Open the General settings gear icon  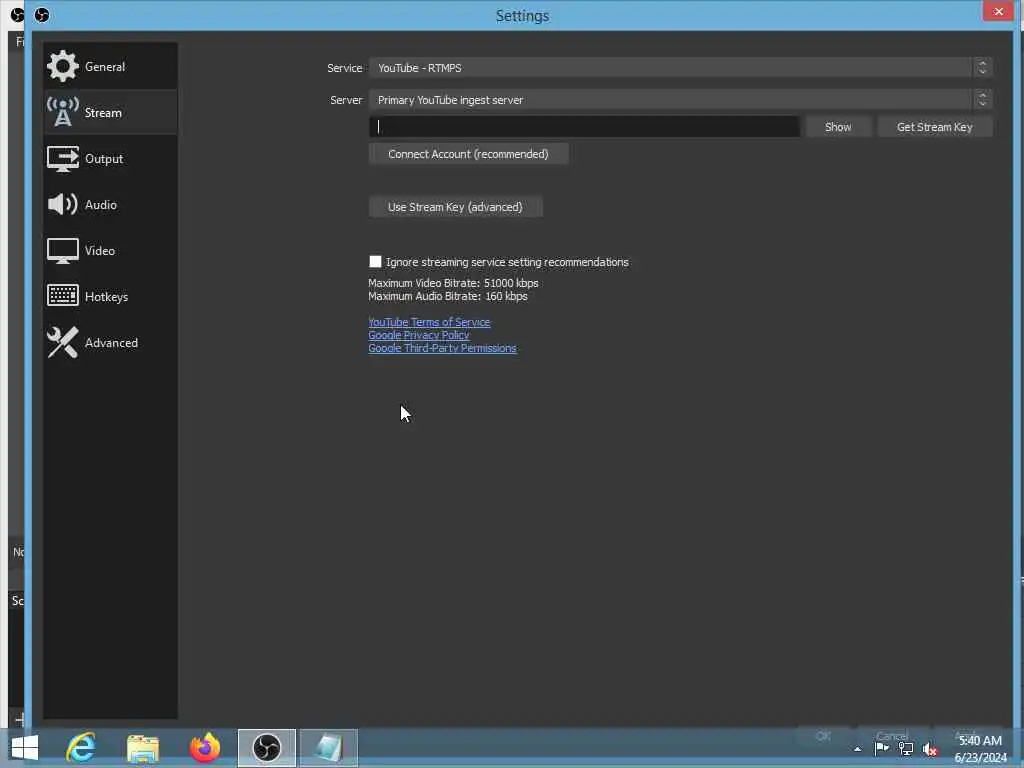click(63, 66)
